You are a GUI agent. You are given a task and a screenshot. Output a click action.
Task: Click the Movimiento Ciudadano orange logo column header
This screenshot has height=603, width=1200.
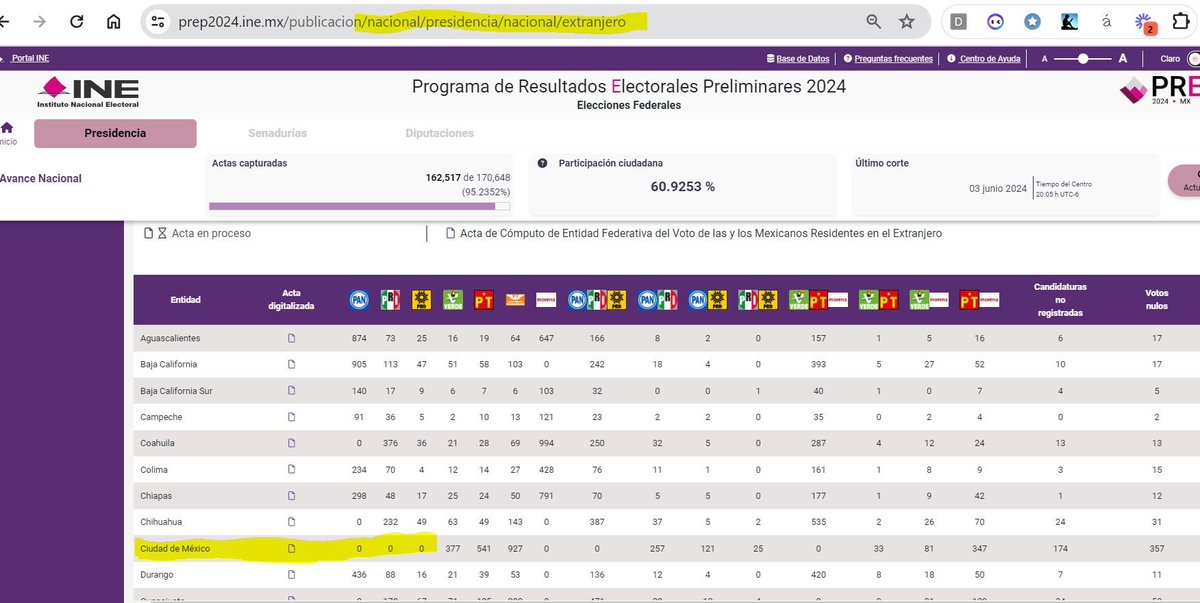click(x=516, y=299)
